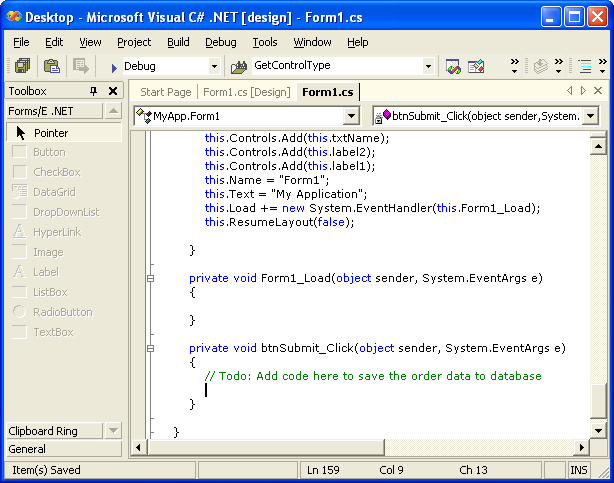The image size is (614, 483).
Task: Select the RadioButton control in Toolbox
Action: (64, 312)
